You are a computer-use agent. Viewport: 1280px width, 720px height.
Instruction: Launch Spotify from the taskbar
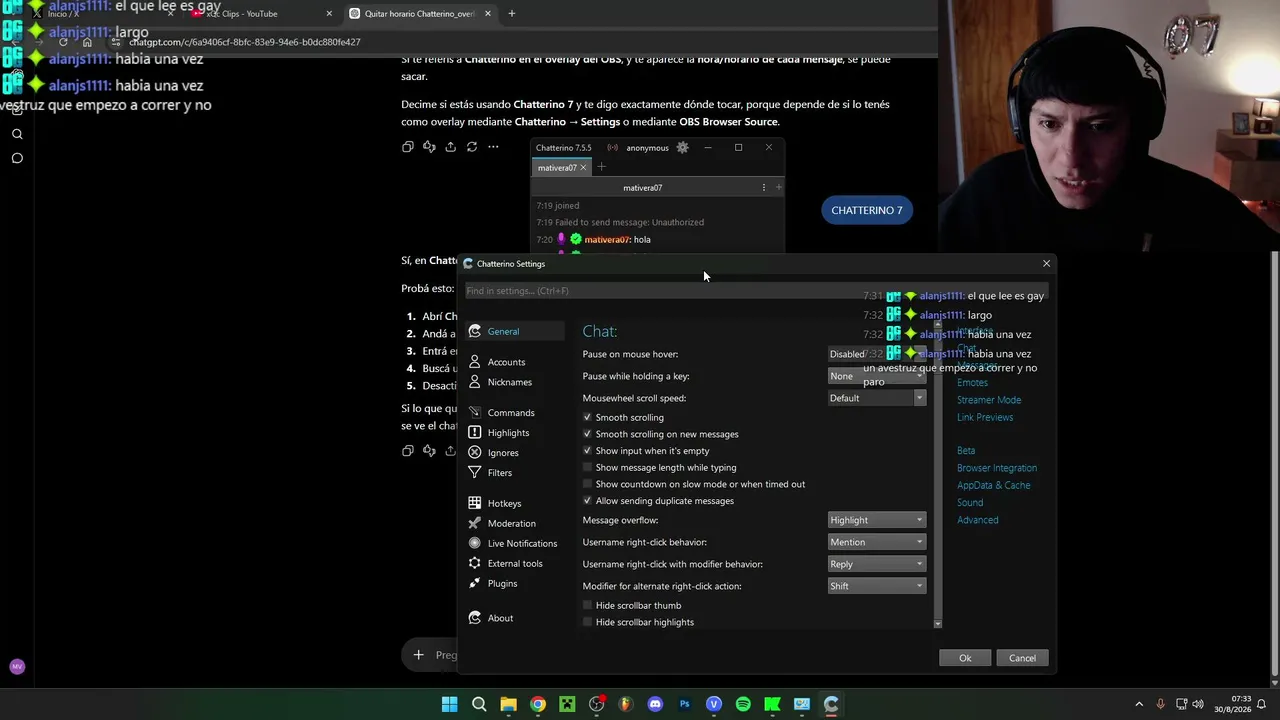point(743,704)
